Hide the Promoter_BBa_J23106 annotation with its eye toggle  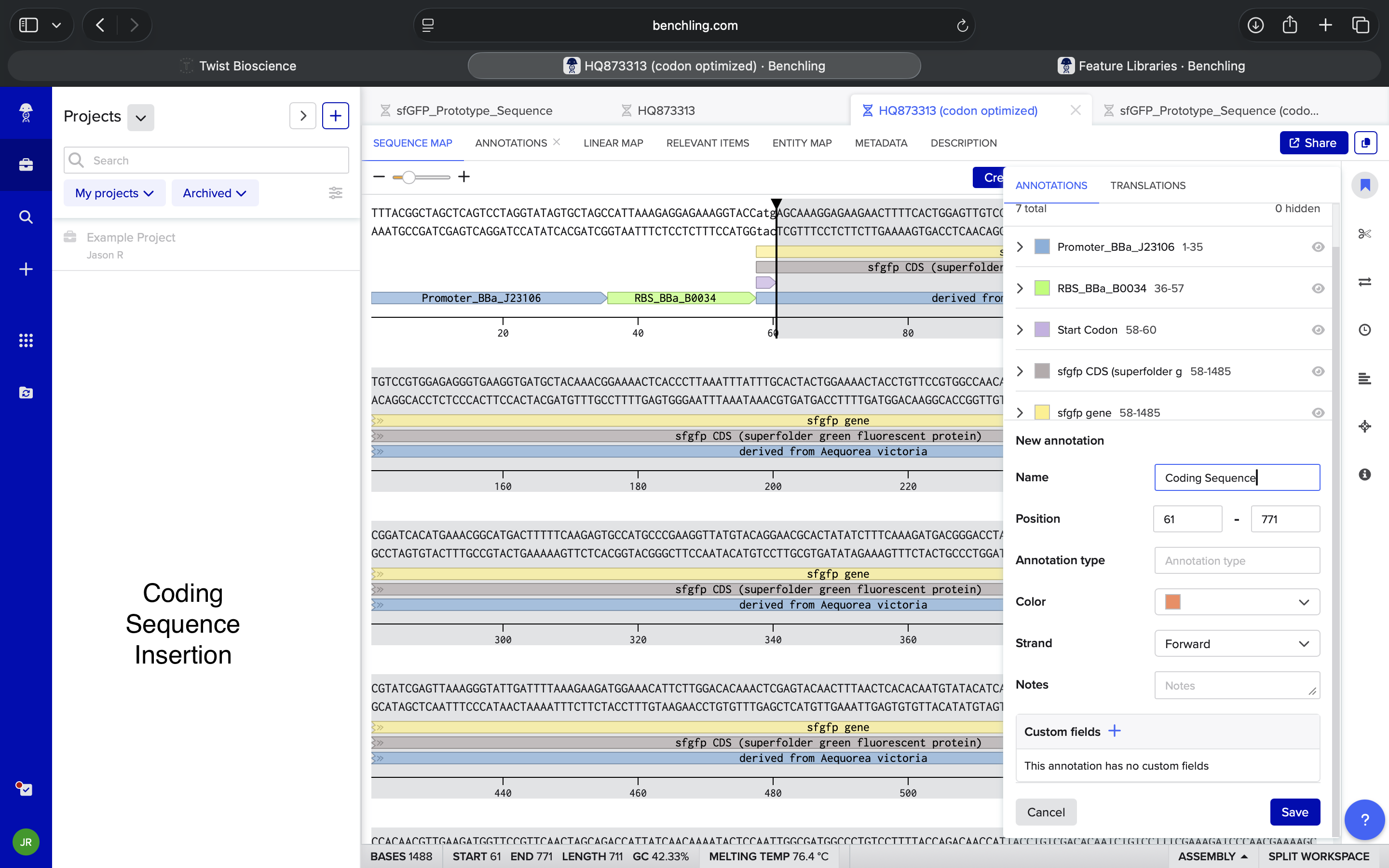tap(1318, 247)
